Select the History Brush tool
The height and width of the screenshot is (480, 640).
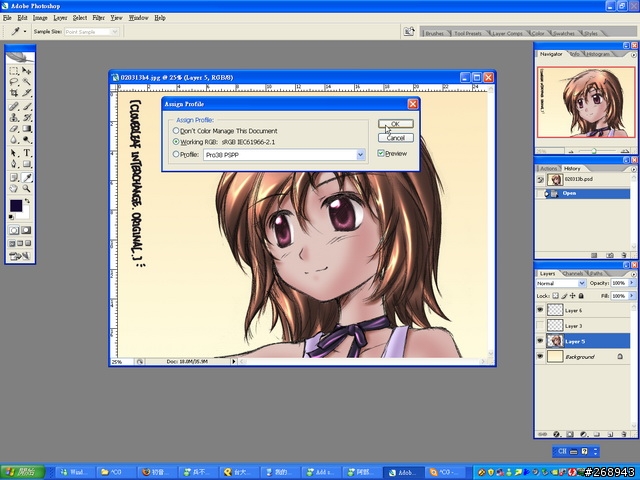[27, 118]
